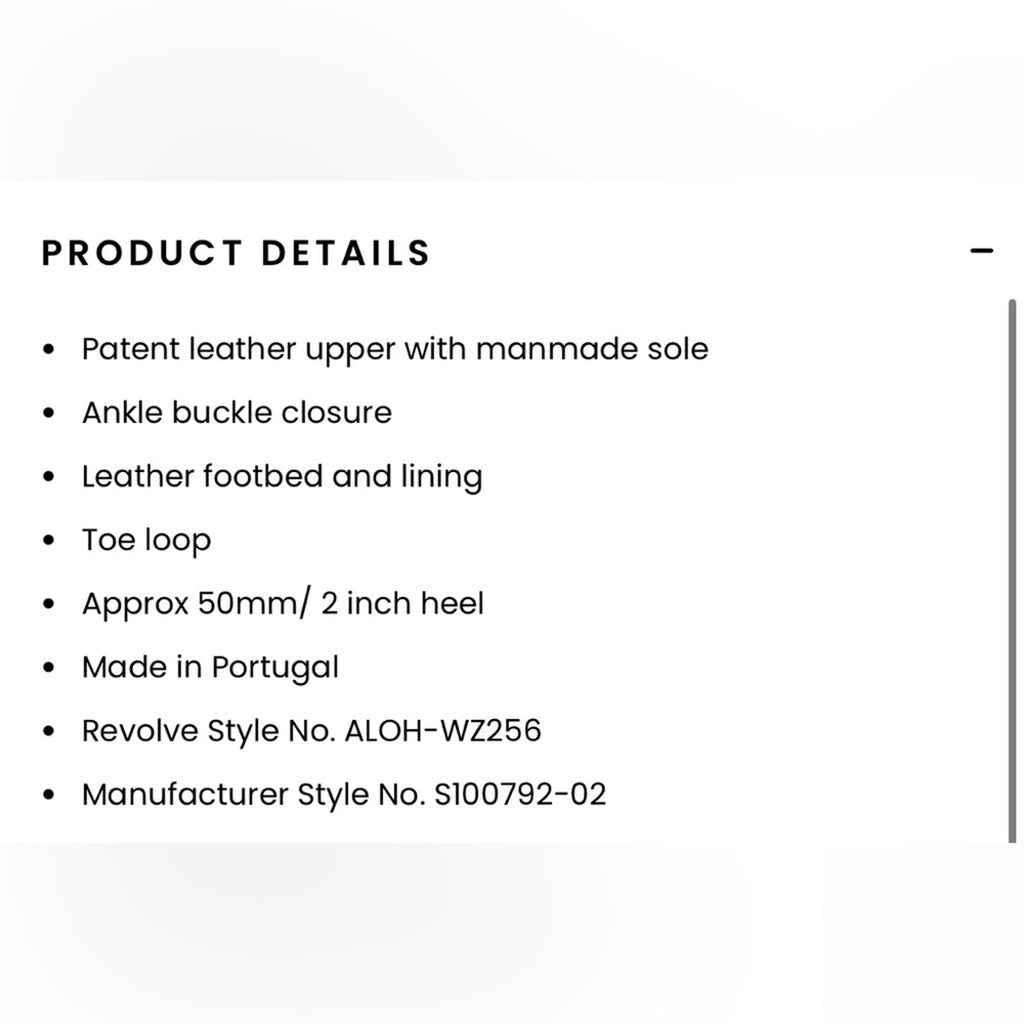Click the bullet before Toe loop
The width and height of the screenshot is (1024, 1024).
click(48, 541)
